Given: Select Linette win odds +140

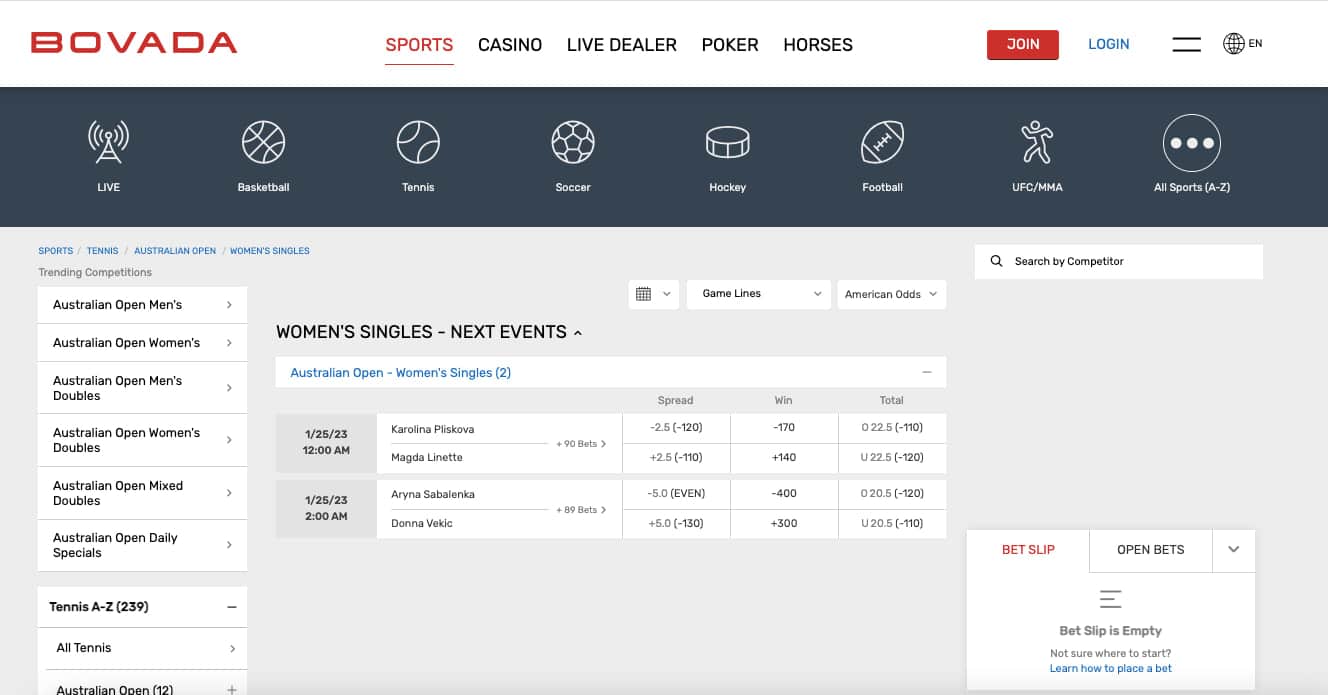Looking at the screenshot, I should pos(784,458).
